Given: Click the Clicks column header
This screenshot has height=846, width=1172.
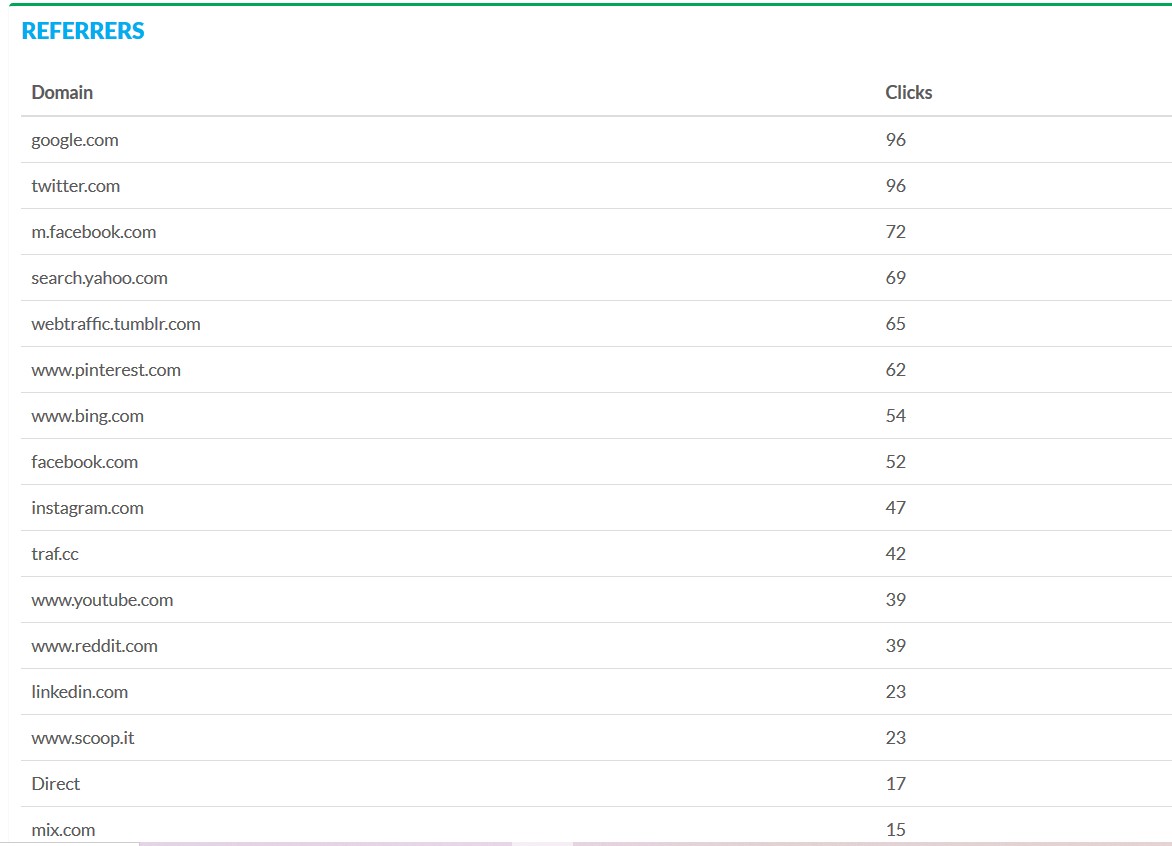Looking at the screenshot, I should point(908,92).
